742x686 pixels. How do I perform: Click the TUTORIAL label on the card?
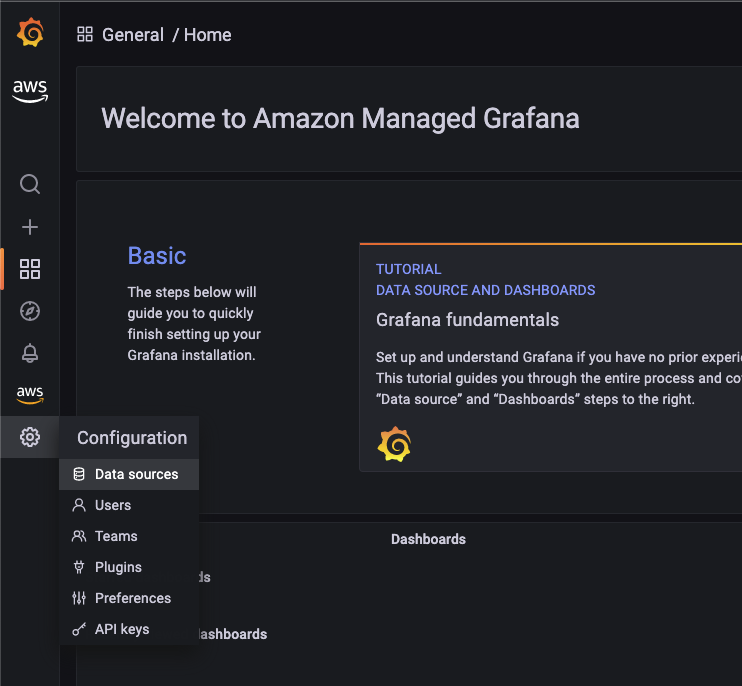coord(408,269)
